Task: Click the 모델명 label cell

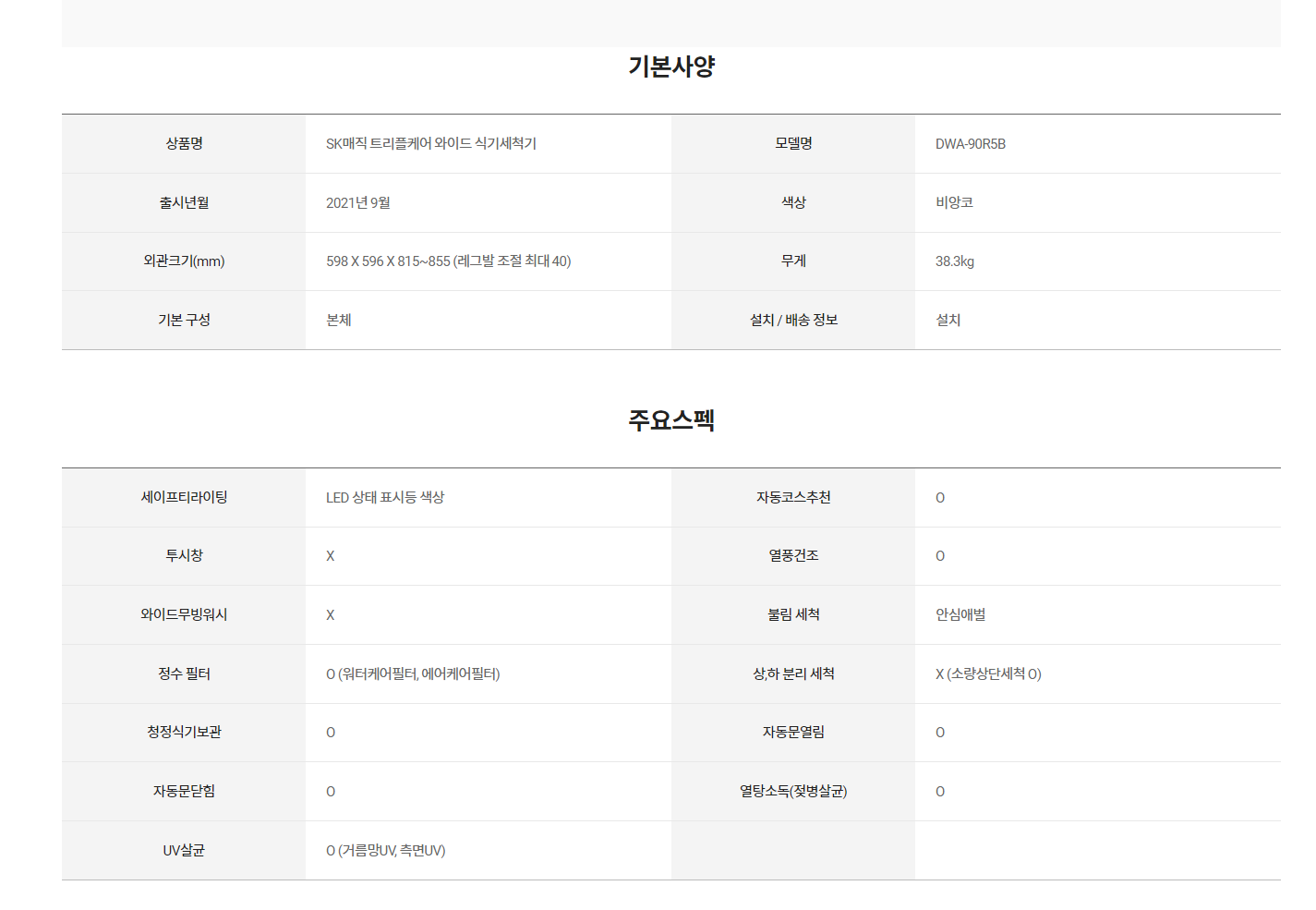Action: pyautogui.click(x=793, y=143)
